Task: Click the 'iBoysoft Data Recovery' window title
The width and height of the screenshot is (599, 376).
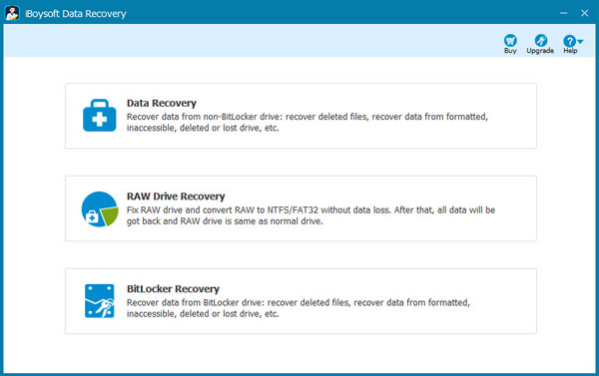Action: point(76,14)
